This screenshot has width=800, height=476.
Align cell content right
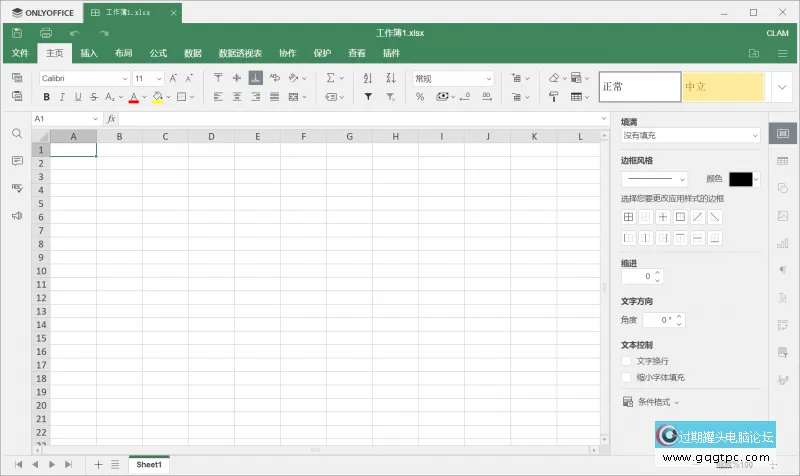tap(256, 96)
